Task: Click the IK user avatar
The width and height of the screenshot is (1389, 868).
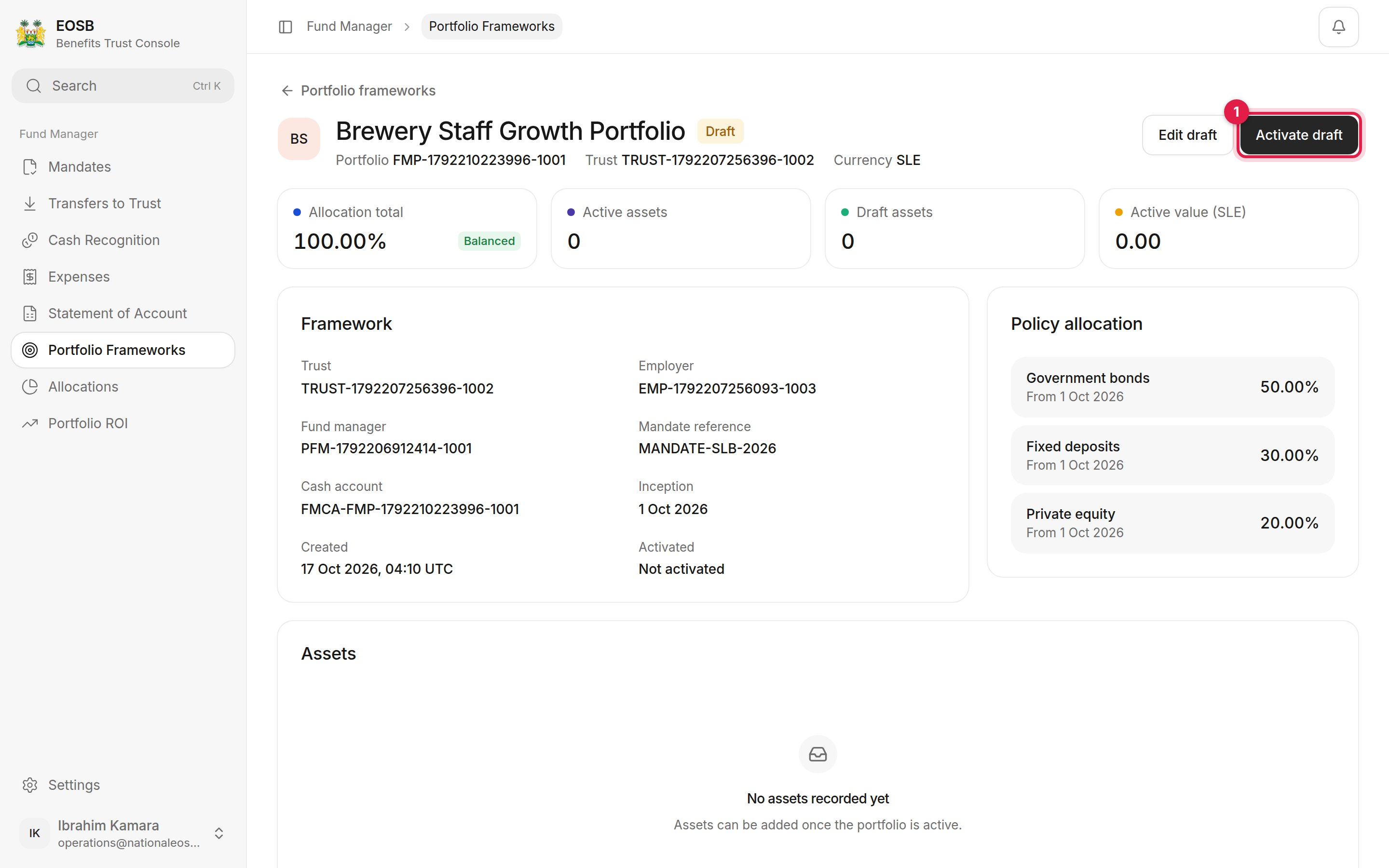Action: [x=34, y=834]
